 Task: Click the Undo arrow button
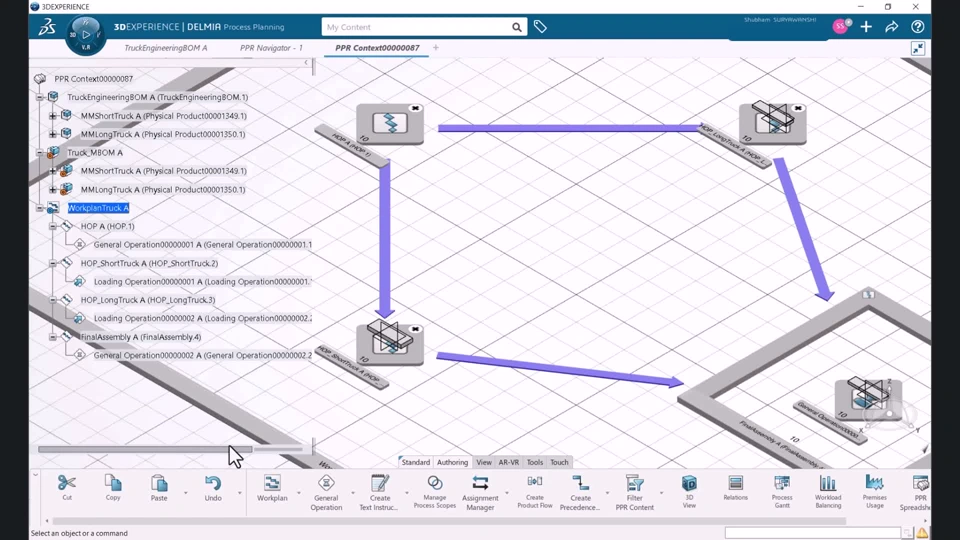point(212,483)
